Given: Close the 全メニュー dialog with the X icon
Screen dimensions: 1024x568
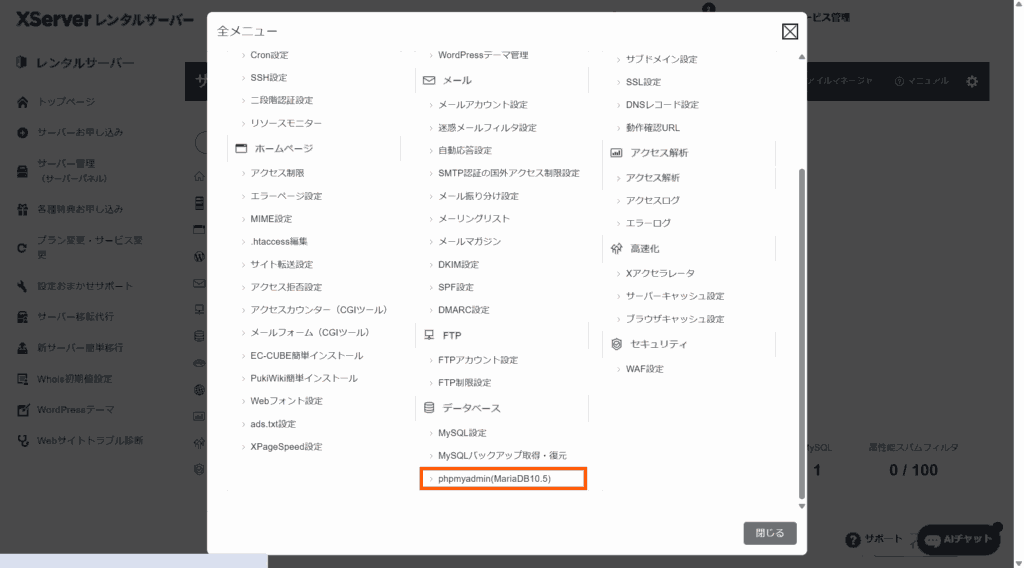Looking at the screenshot, I should click(x=789, y=32).
